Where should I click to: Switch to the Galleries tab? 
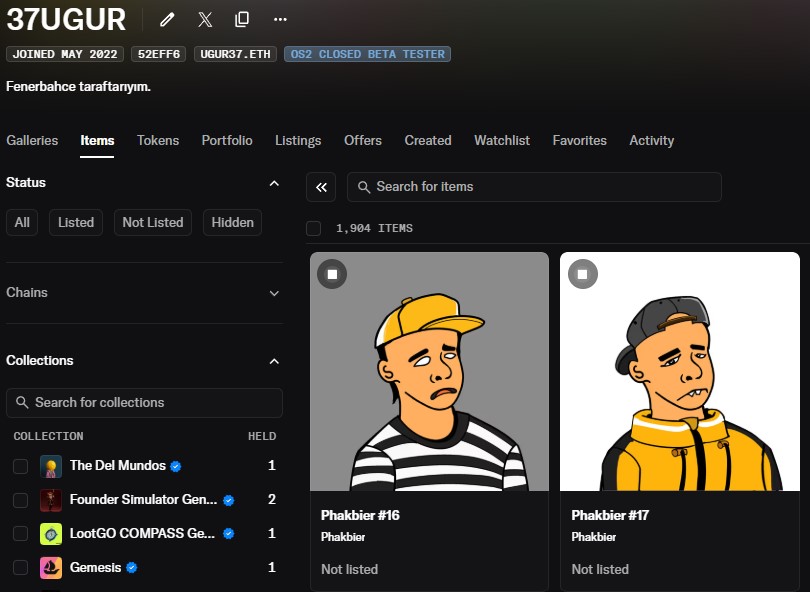[x=32, y=141]
